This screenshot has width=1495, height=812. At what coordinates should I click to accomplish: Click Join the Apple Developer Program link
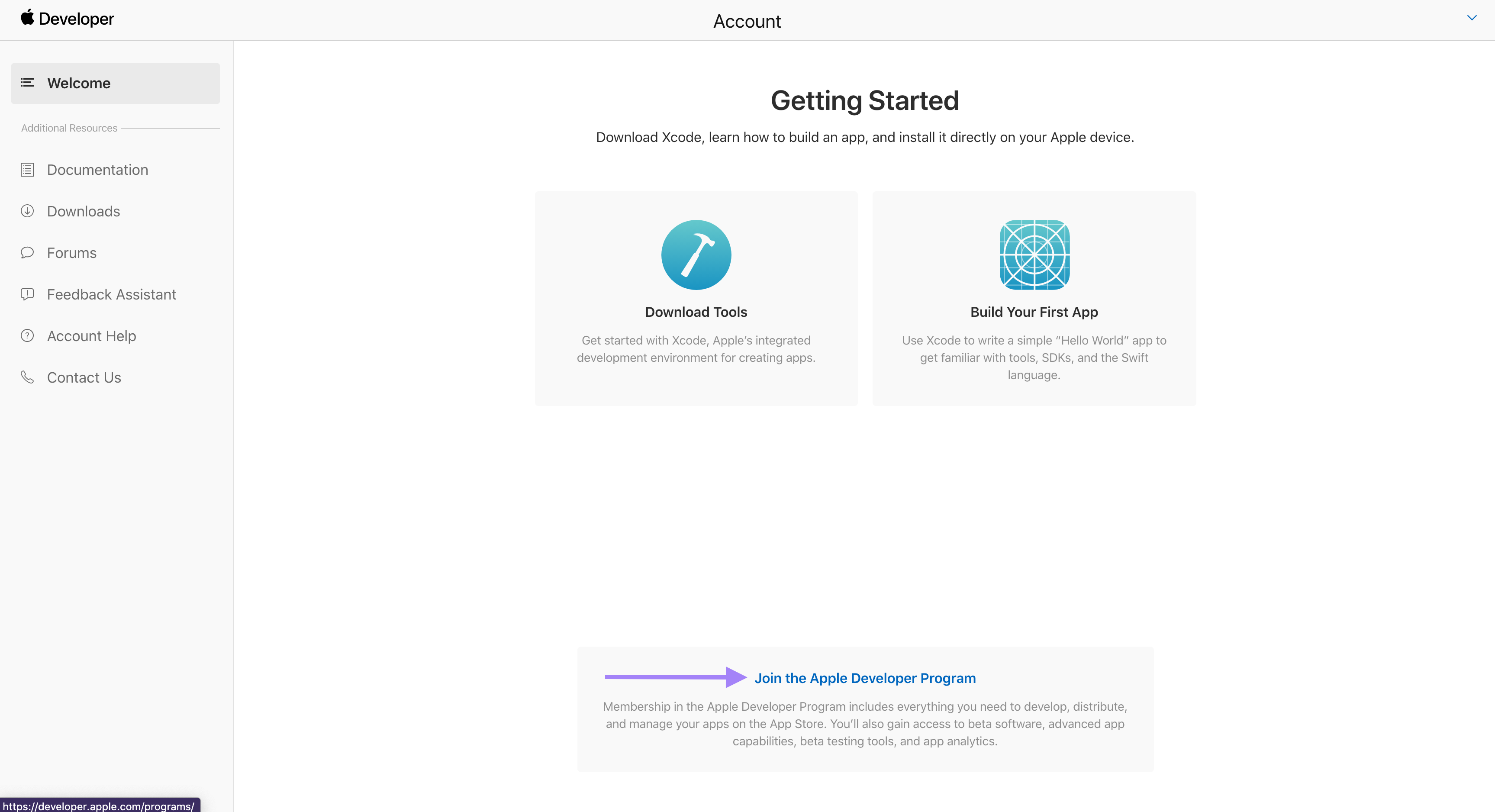(864, 678)
